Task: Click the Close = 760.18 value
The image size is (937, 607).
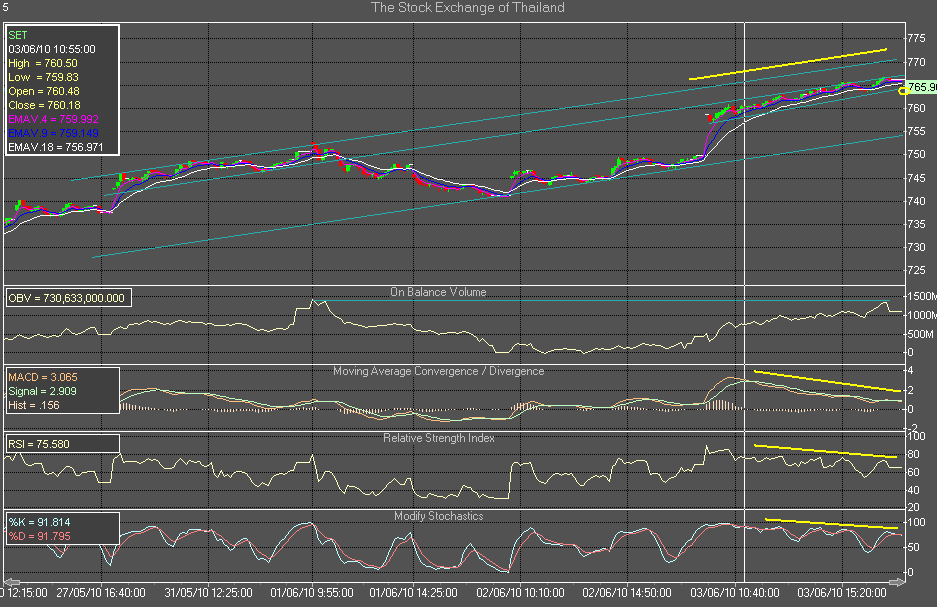Action: pos(44,105)
